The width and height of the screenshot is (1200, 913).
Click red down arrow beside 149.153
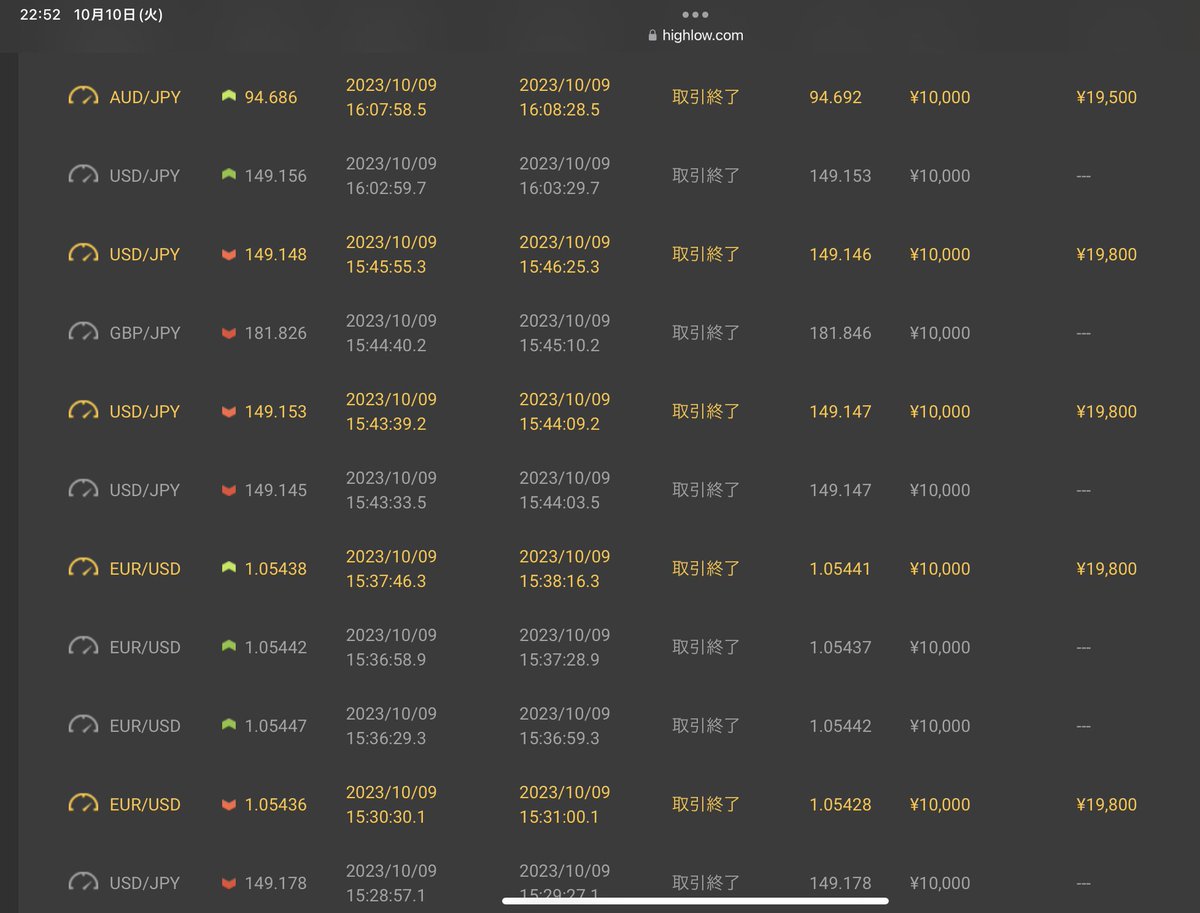pyautogui.click(x=229, y=412)
